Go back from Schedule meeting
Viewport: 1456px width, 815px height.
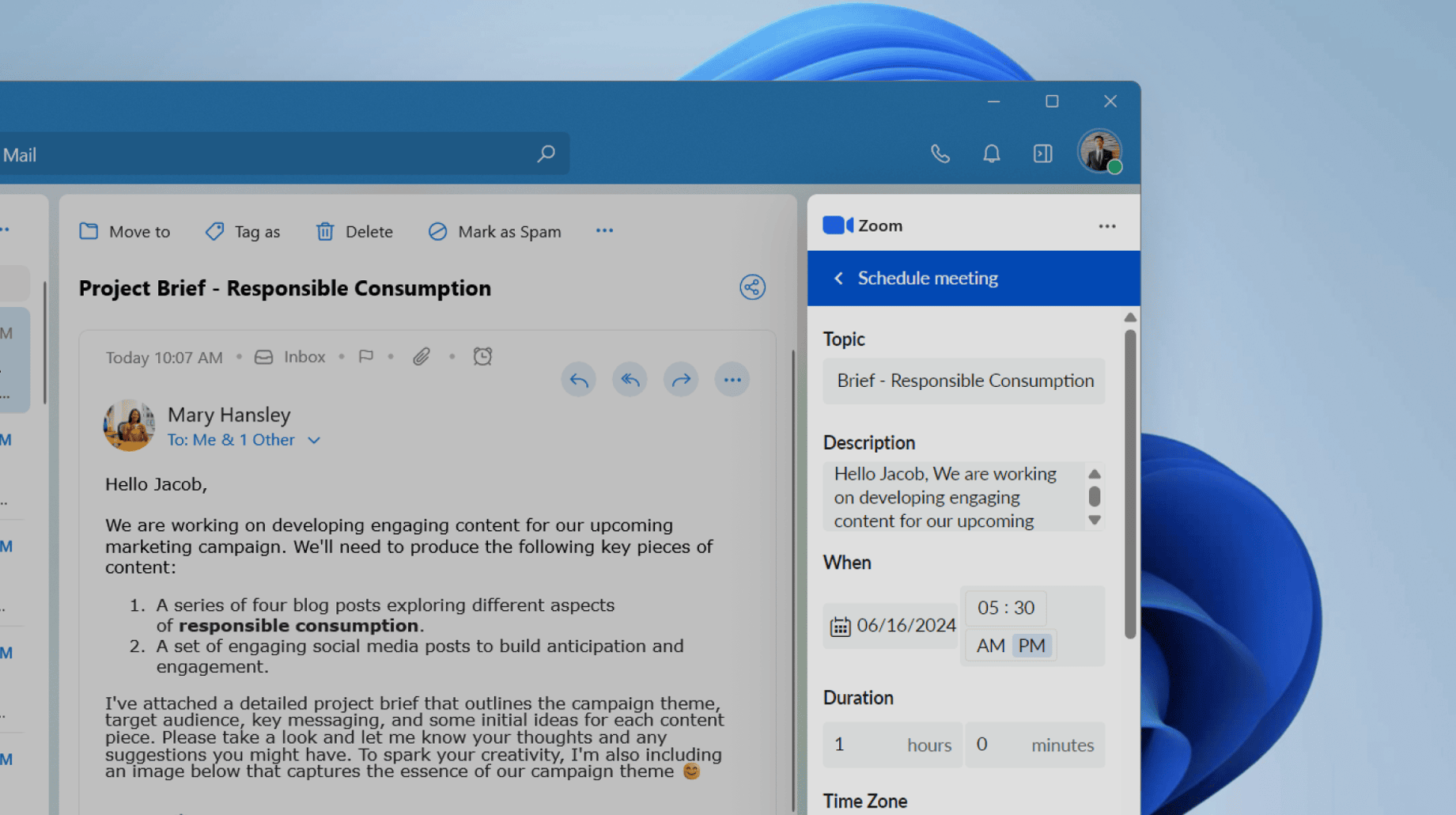pyautogui.click(x=838, y=279)
